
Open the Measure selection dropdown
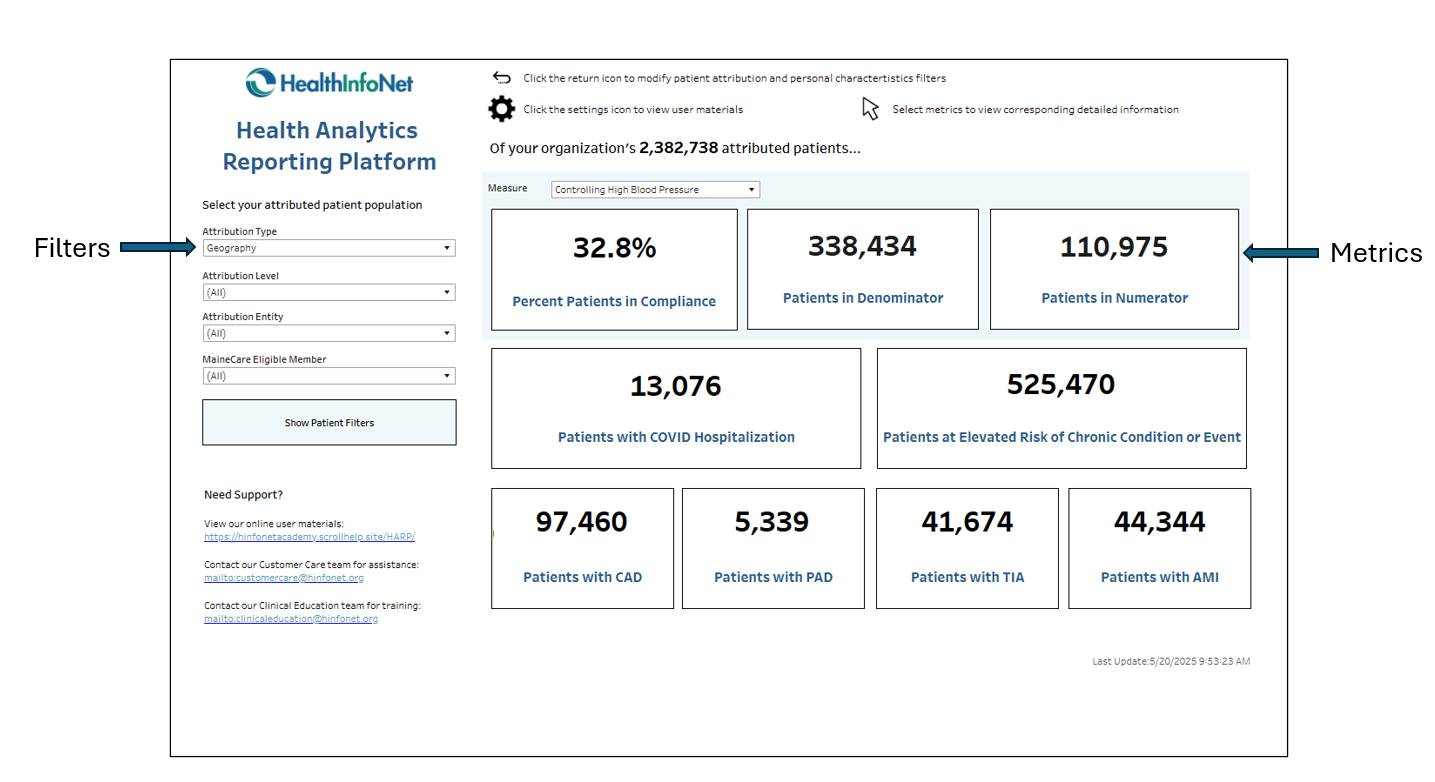point(655,190)
